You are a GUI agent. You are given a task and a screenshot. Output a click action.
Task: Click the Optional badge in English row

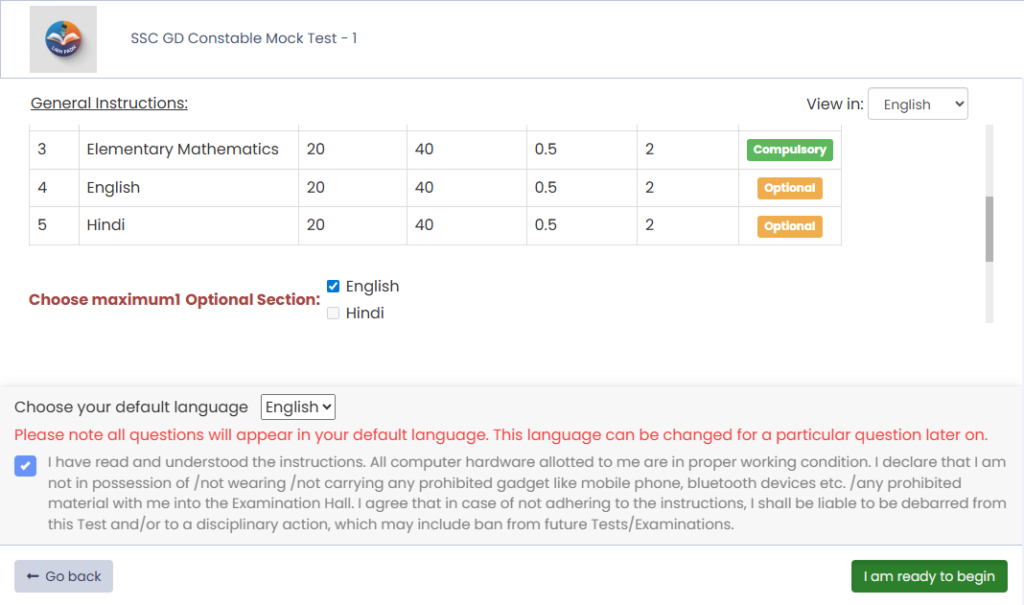(x=789, y=188)
